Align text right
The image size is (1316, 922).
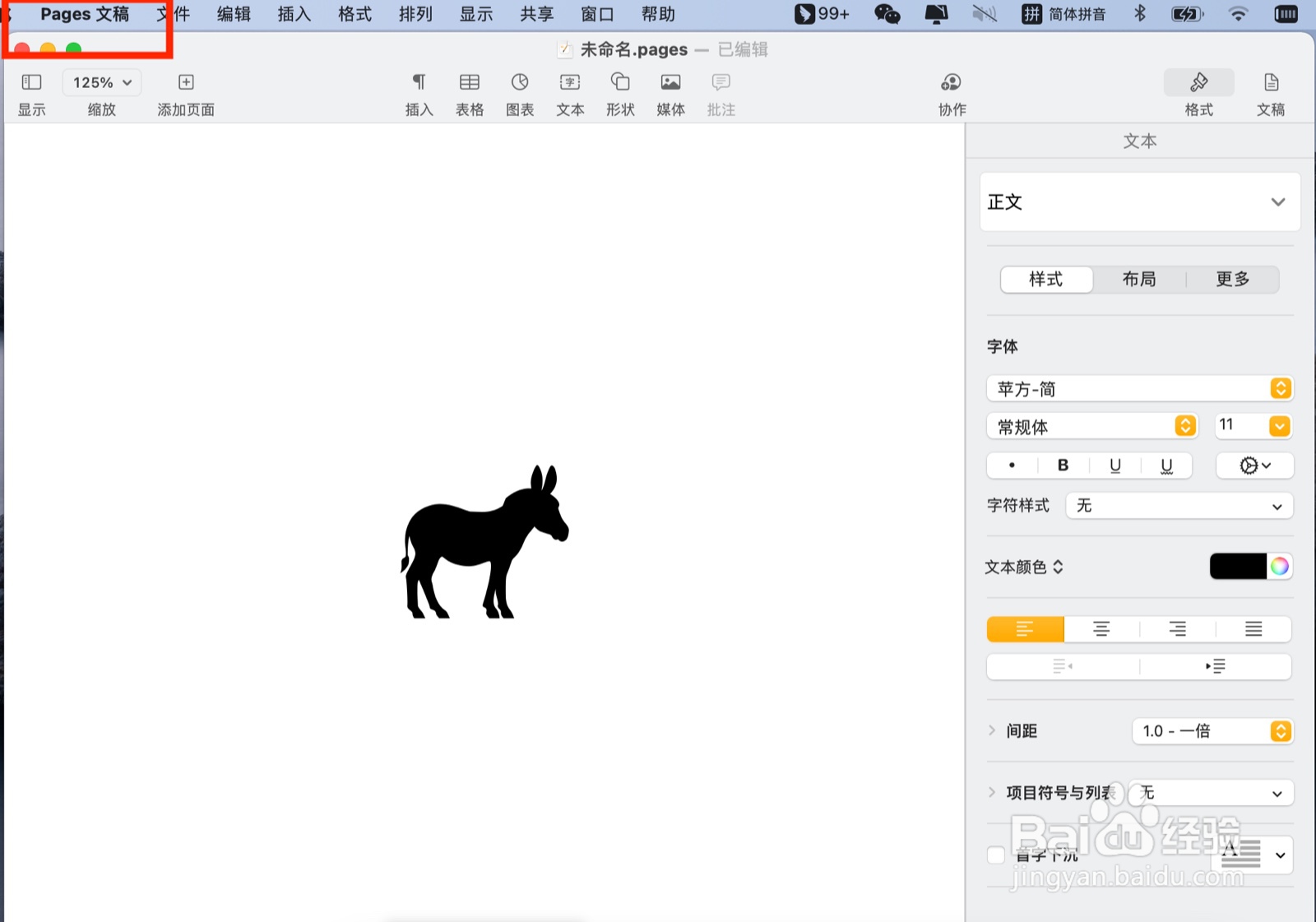tap(1178, 629)
